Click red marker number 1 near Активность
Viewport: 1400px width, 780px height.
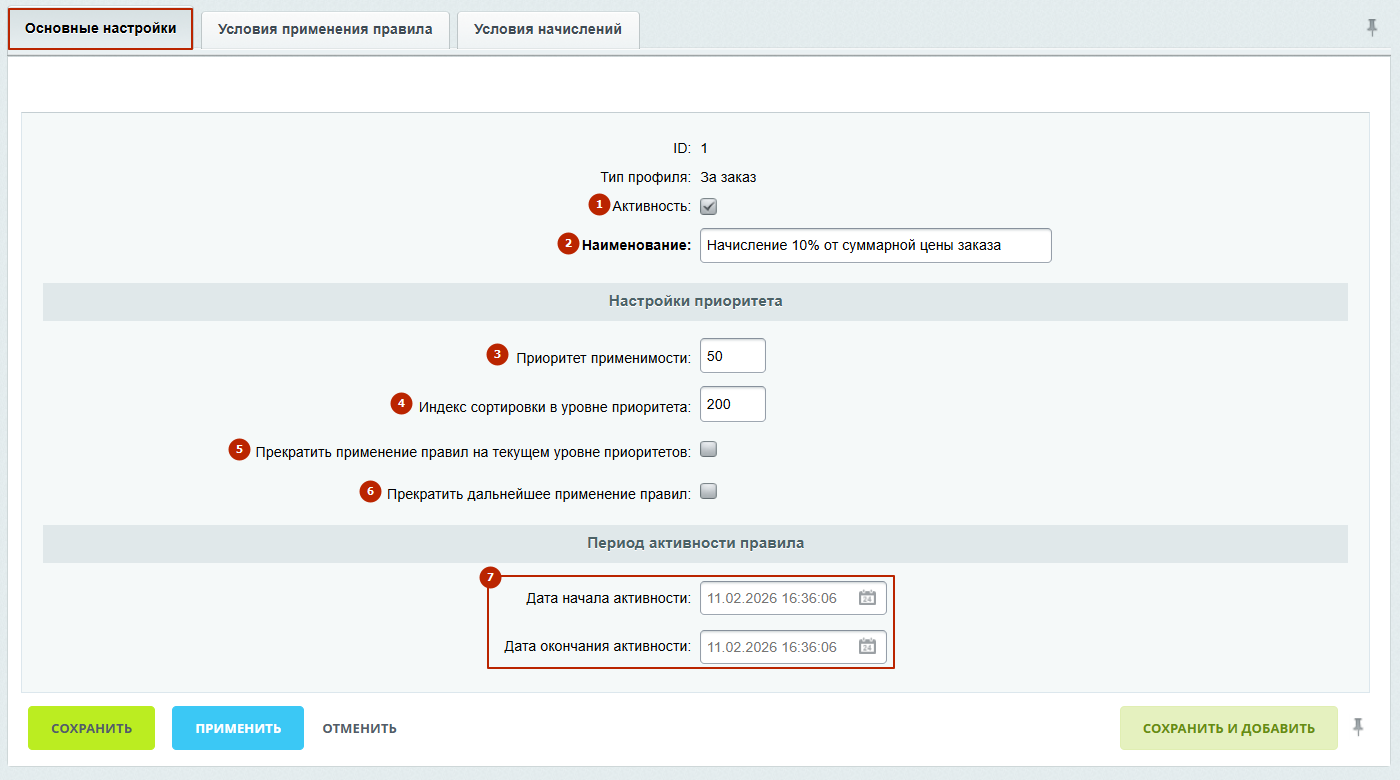point(599,205)
